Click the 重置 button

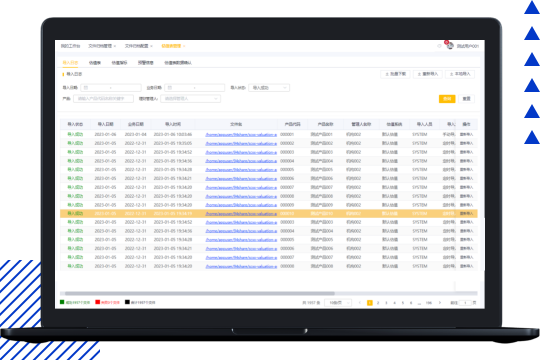(466, 99)
